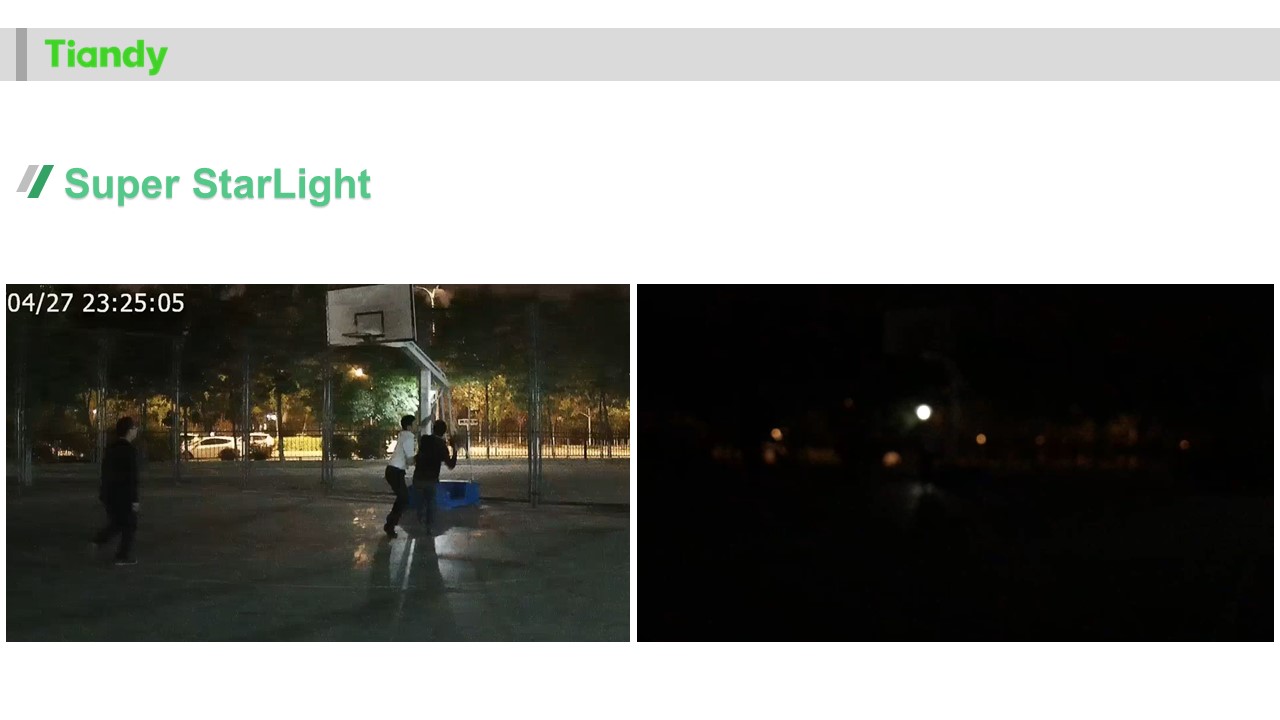The image size is (1280, 720).
Task: Click the green Tiandy logo
Action: click(106, 55)
